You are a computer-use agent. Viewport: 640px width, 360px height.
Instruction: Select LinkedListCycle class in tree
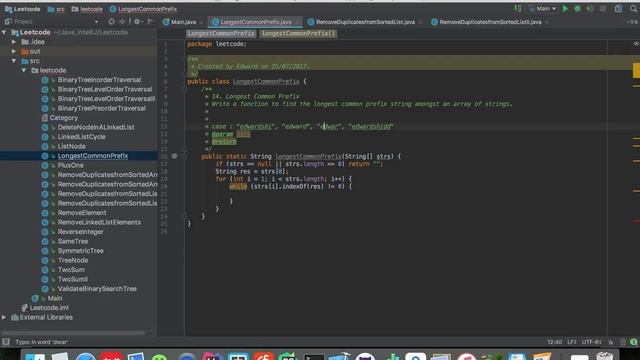[82, 137]
